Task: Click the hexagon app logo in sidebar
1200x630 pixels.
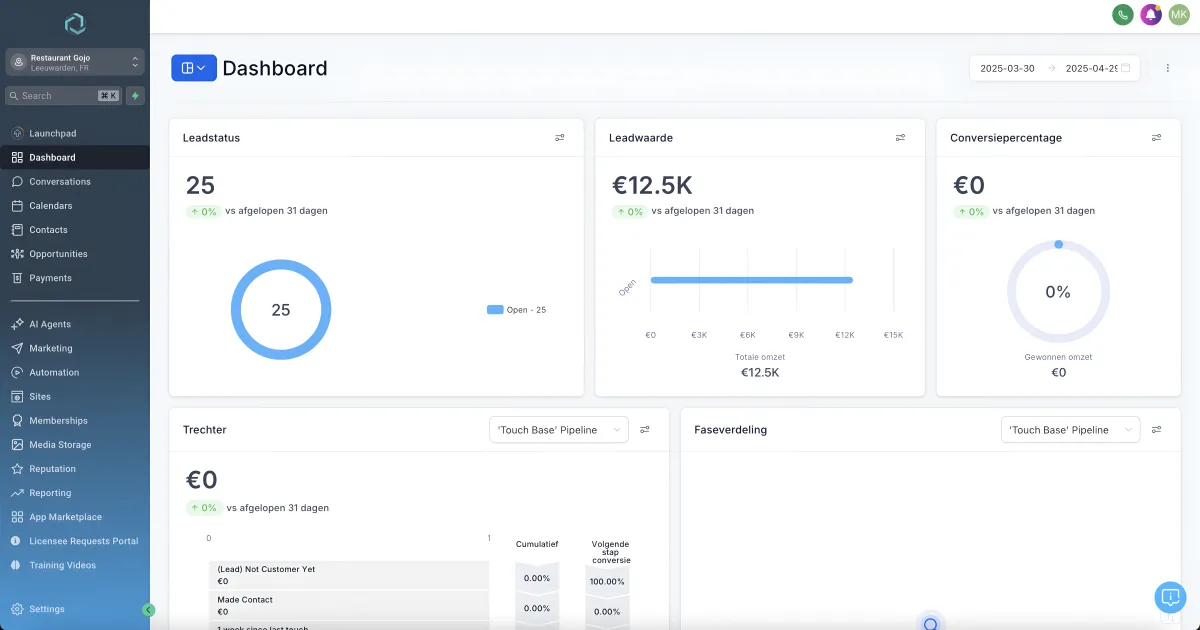Action: pyautogui.click(x=75, y=24)
